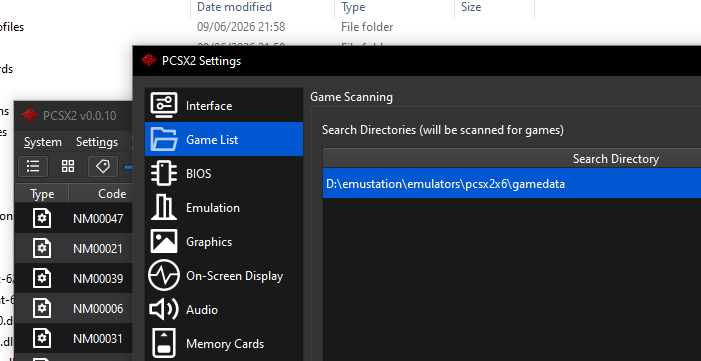Open the Settings menu in PCSX2 window

97,142
